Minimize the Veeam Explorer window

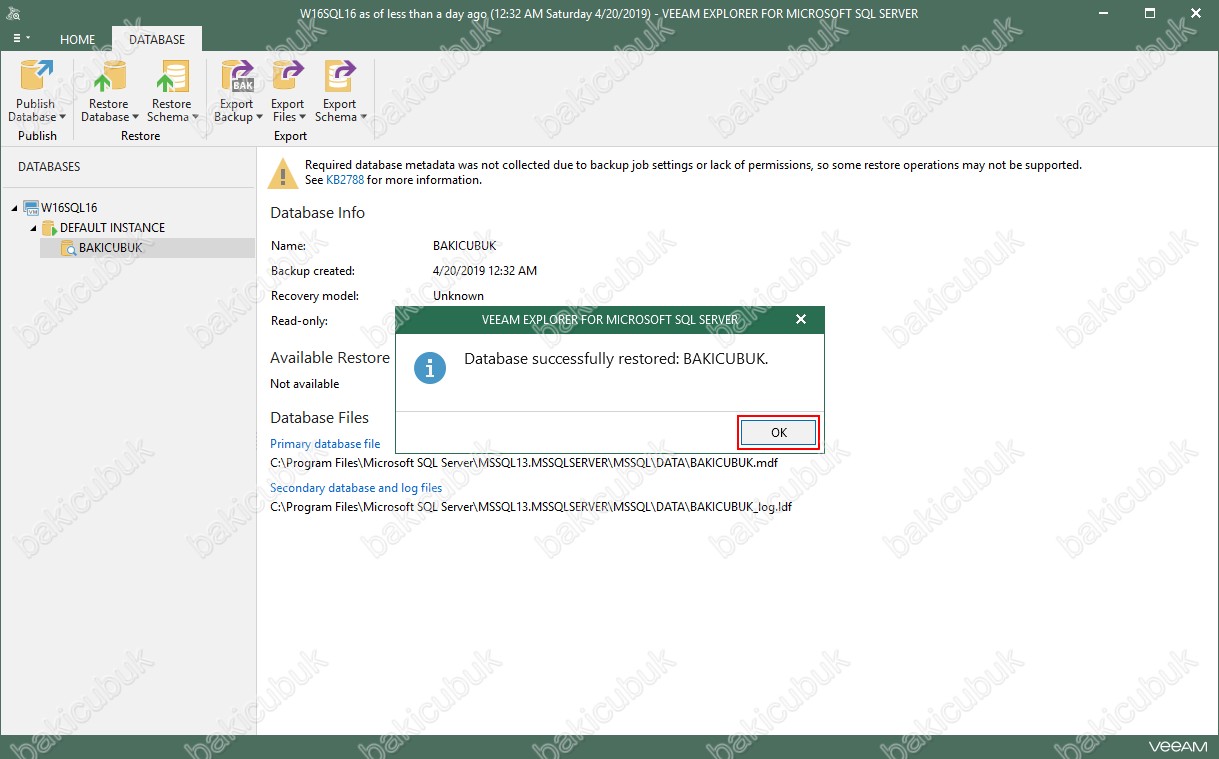[x=1105, y=13]
